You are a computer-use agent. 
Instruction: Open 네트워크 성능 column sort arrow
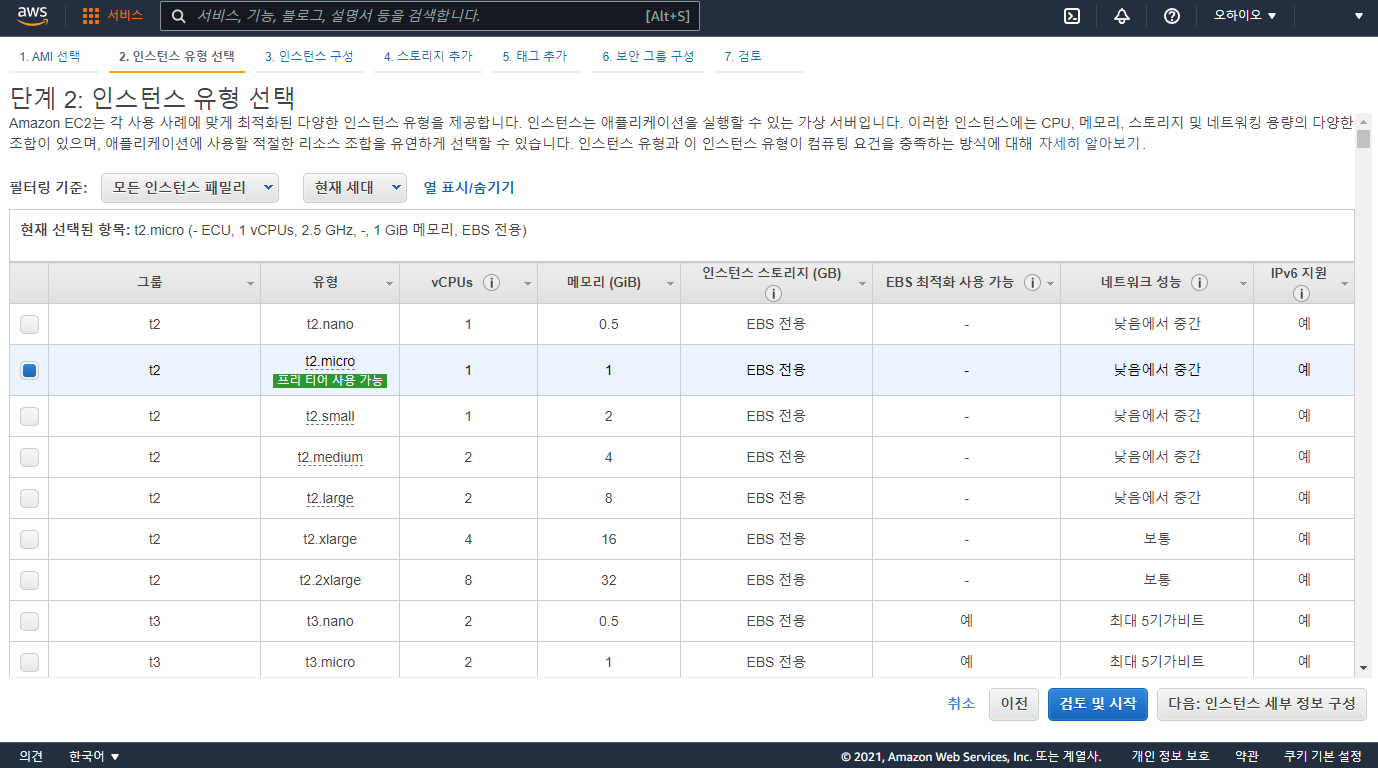[1243, 284]
